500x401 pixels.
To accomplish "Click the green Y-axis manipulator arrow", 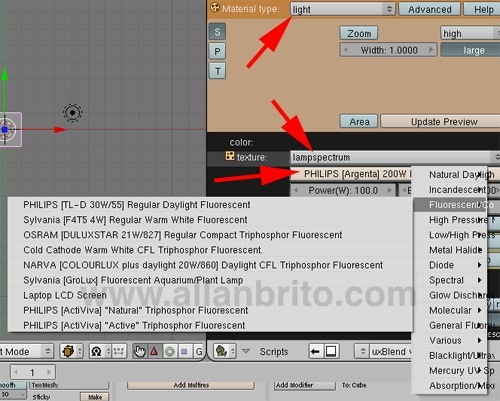I will (5, 74).
